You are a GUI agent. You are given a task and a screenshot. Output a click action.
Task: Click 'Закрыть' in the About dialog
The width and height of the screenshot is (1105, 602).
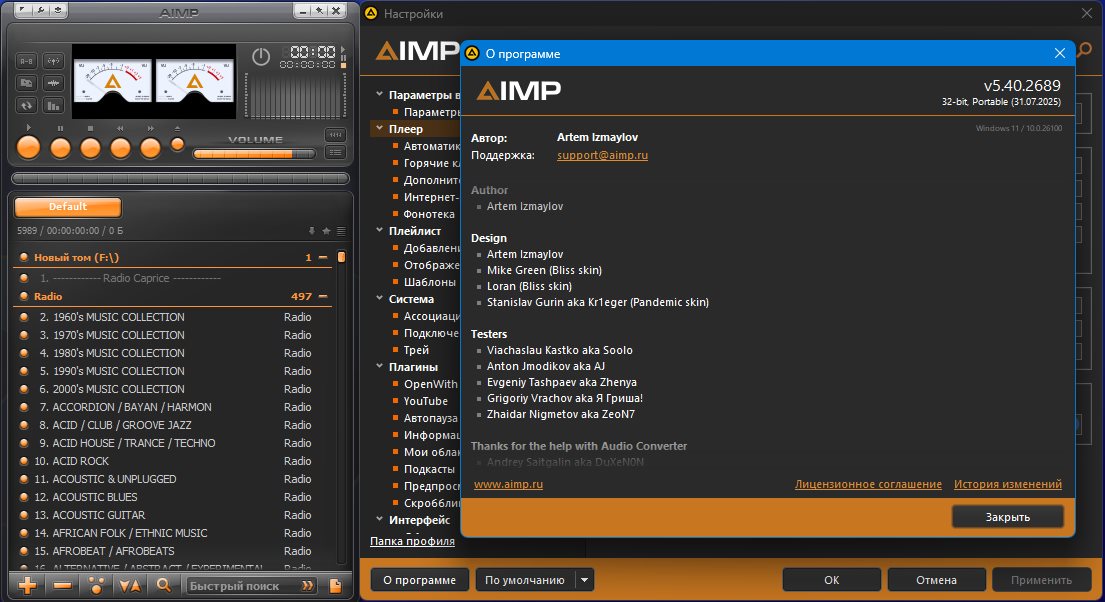click(x=1008, y=517)
